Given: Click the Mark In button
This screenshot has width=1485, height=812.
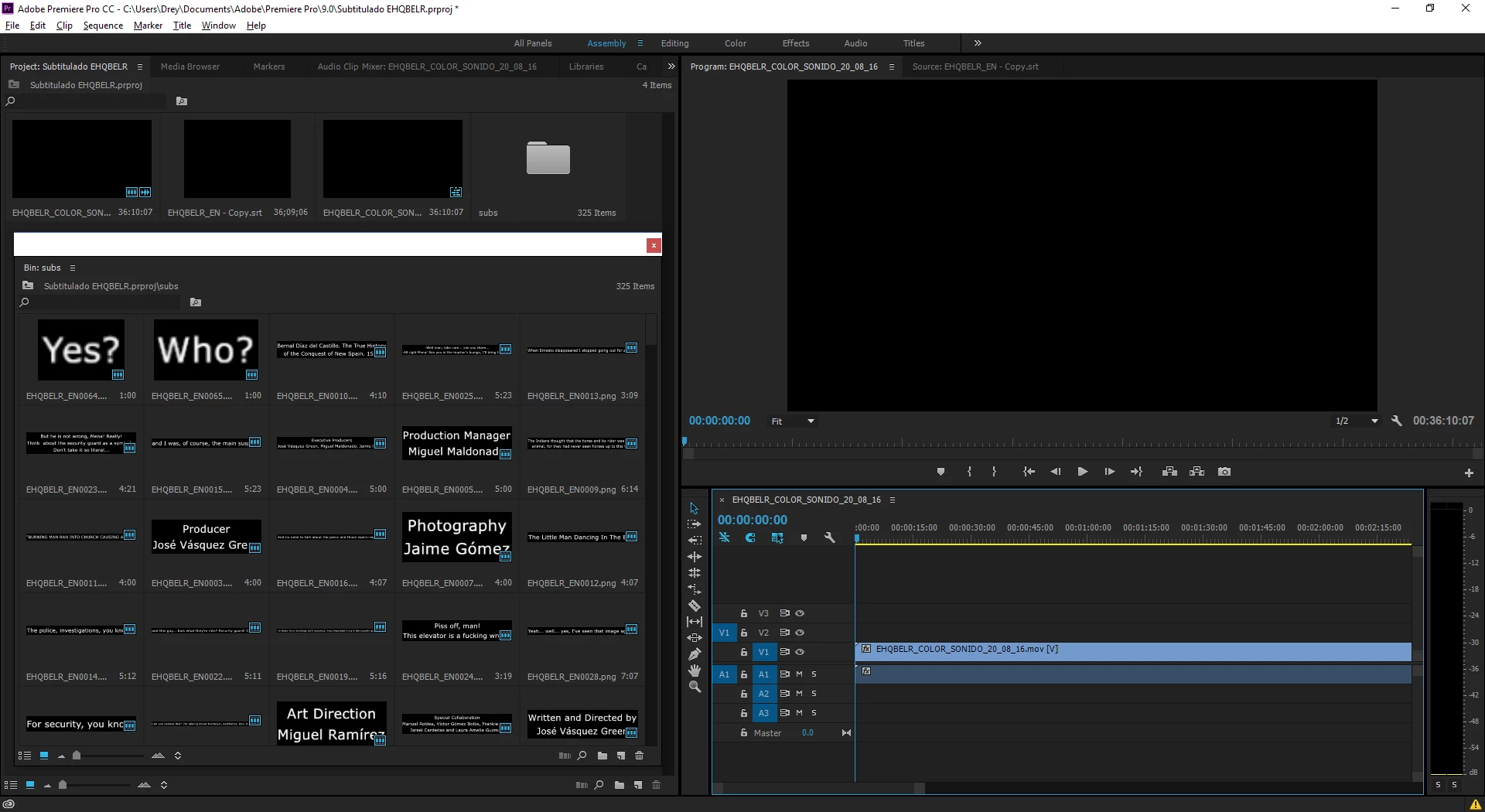Looking at the screenshot, I should pyautogui.click(x=969, y=472).
